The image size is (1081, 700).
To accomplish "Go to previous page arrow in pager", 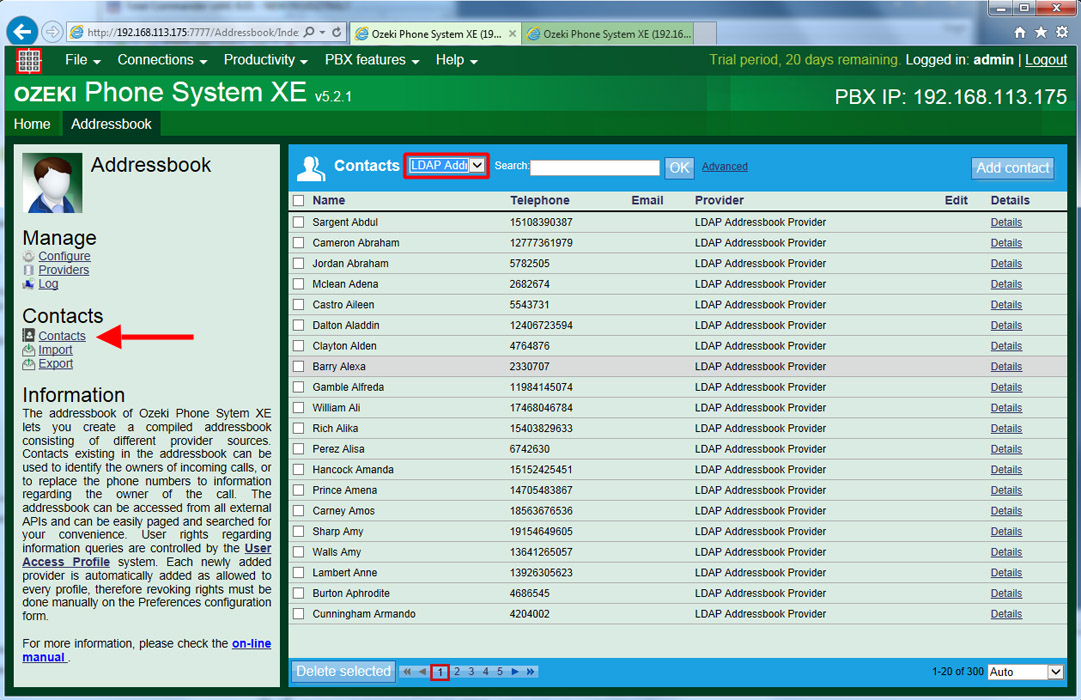I will coord(423,672).
